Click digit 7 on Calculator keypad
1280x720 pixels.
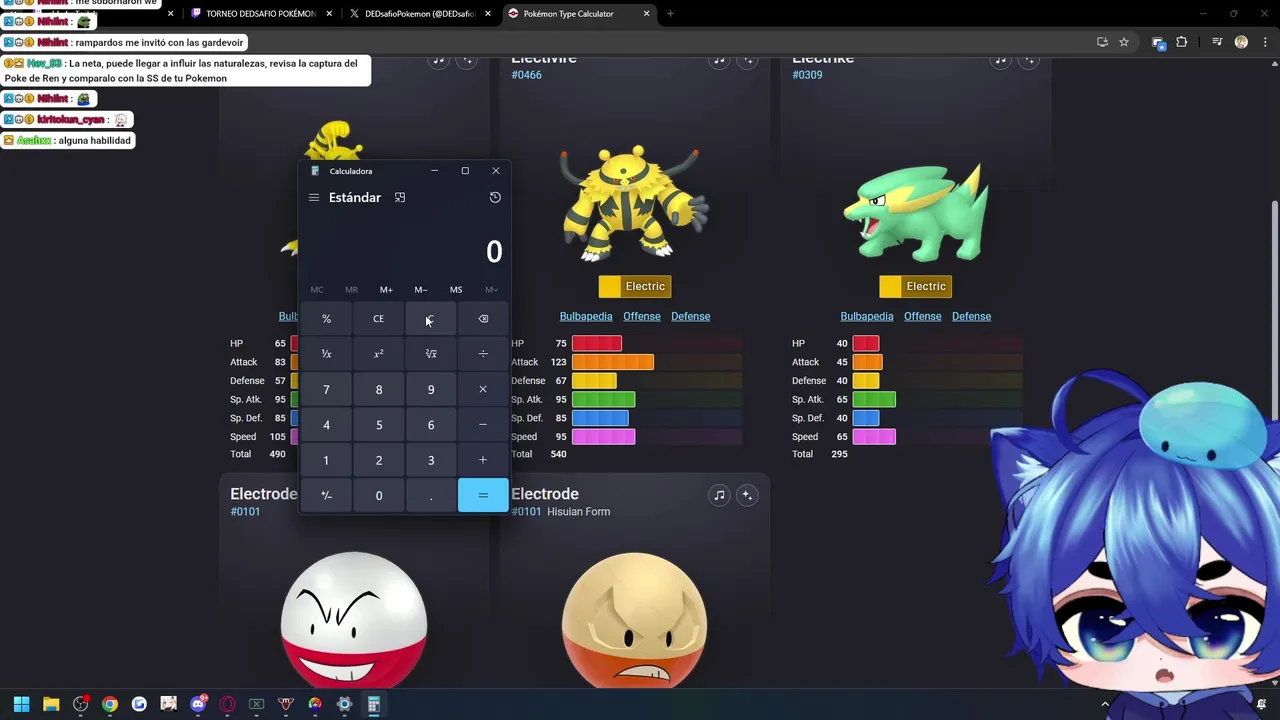pyautogui.click(x=326, y=390)
